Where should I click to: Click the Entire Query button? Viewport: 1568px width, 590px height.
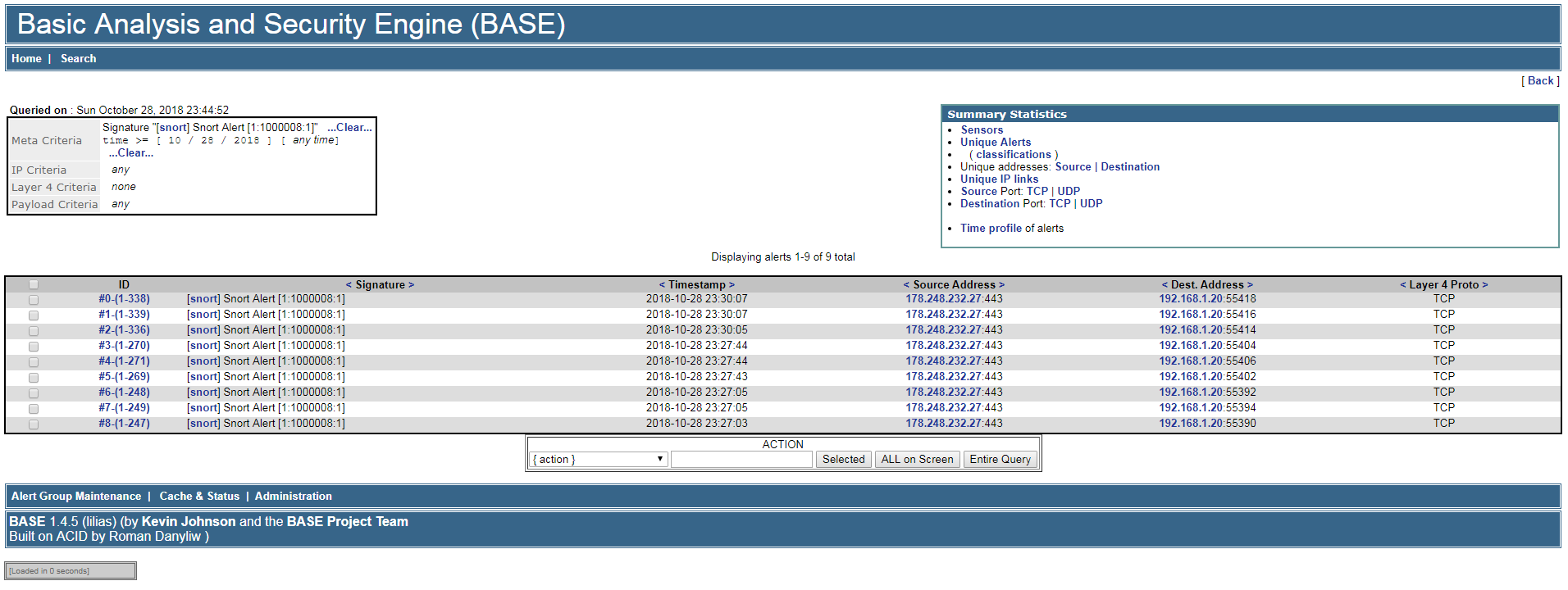click(x=1000, y=460)
